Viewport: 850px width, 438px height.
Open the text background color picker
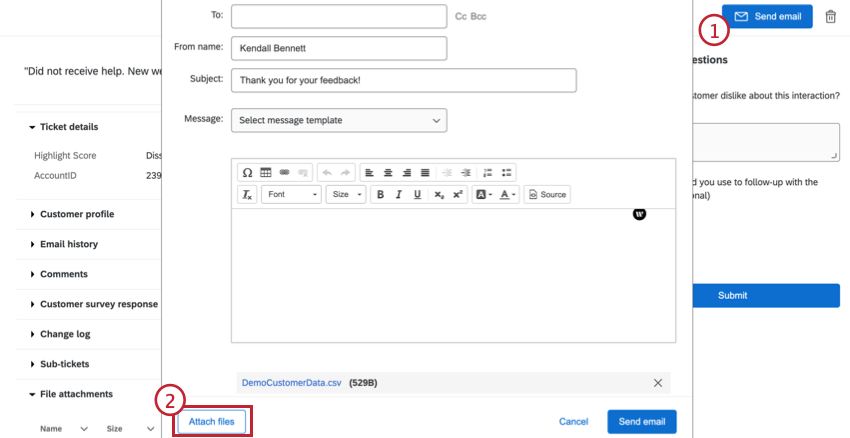pyautogui.click(x=483, y=195)
